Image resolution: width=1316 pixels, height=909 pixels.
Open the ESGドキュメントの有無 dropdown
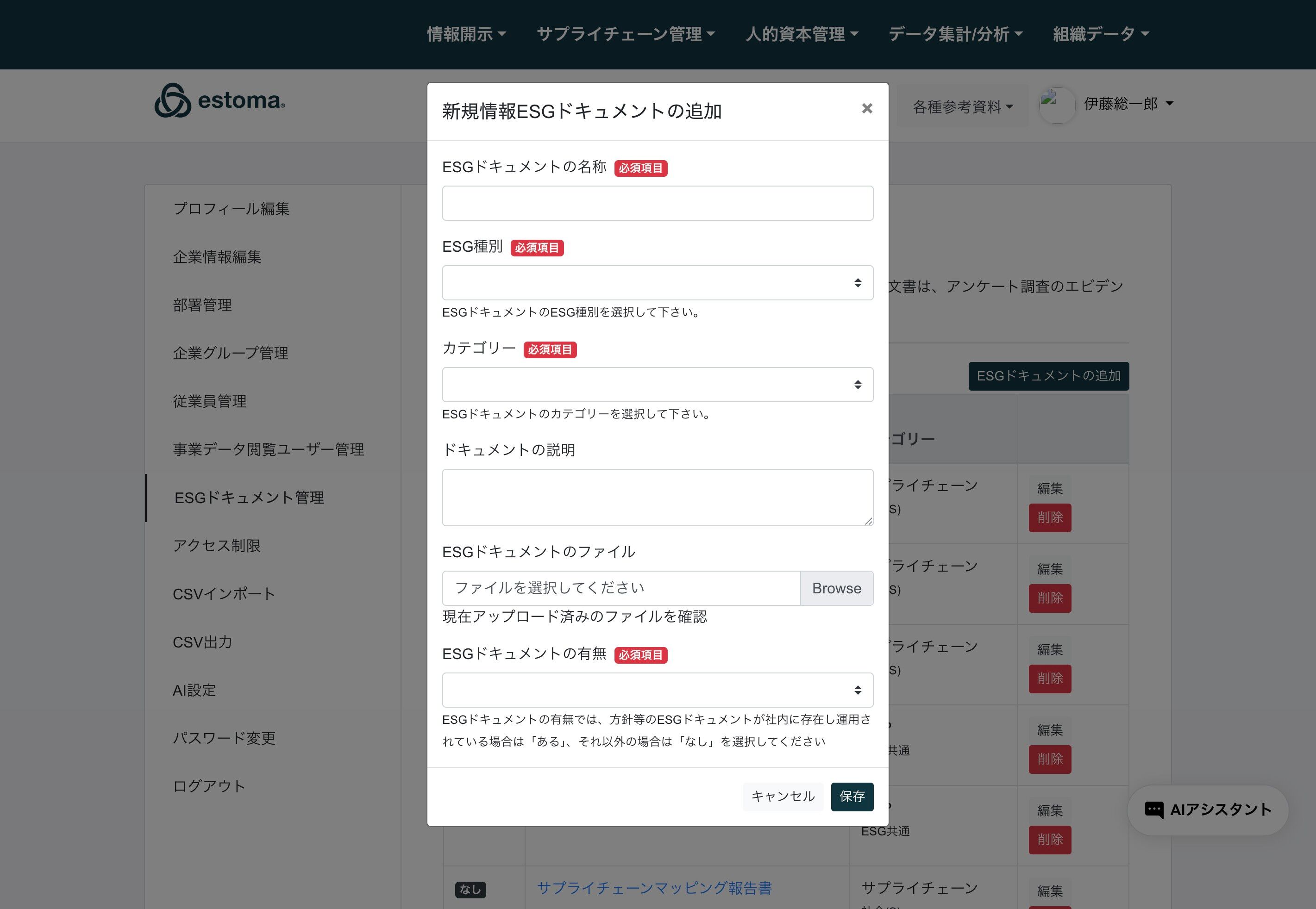(x=658, y=690)
